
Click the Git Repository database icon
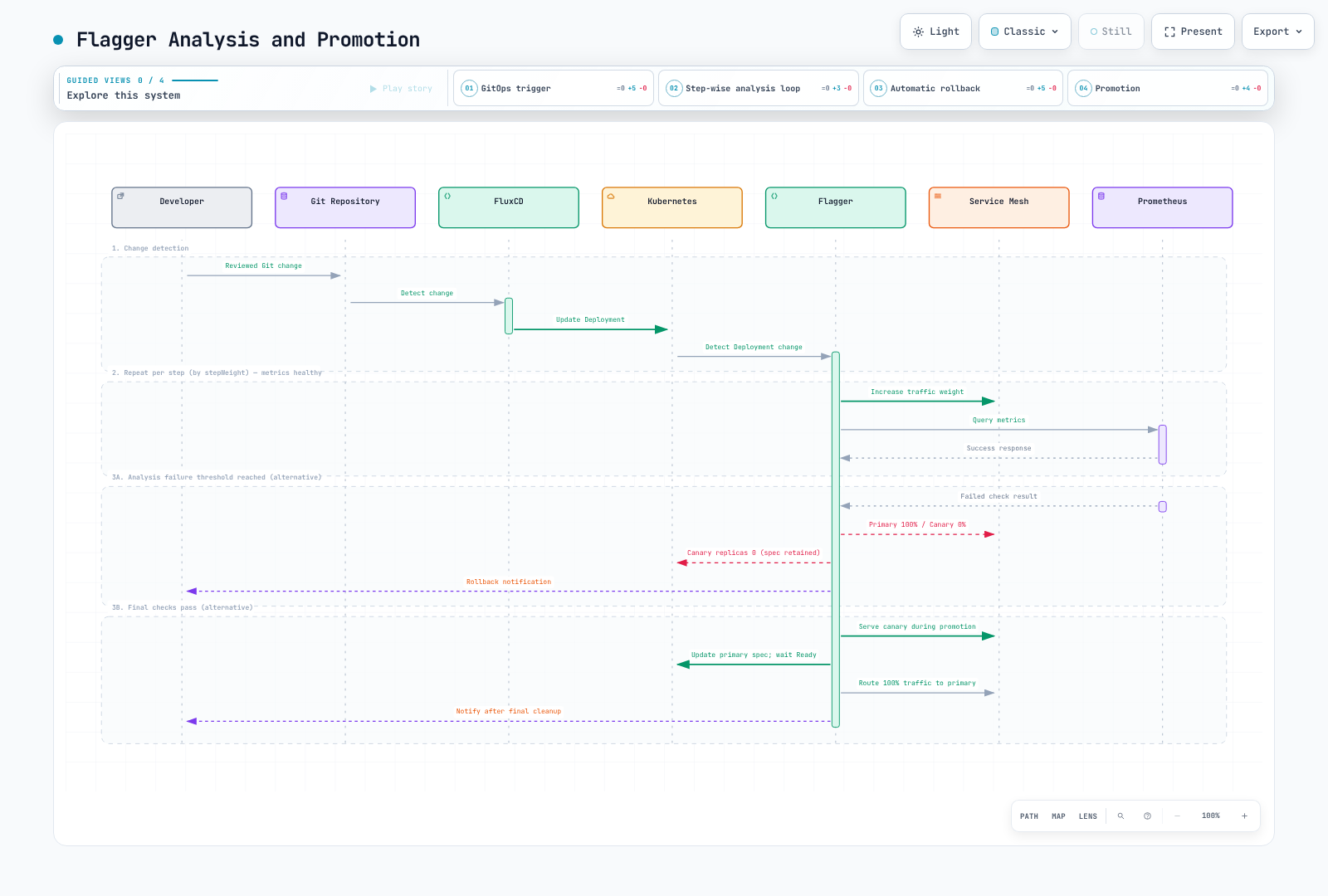tap(284, 197)
